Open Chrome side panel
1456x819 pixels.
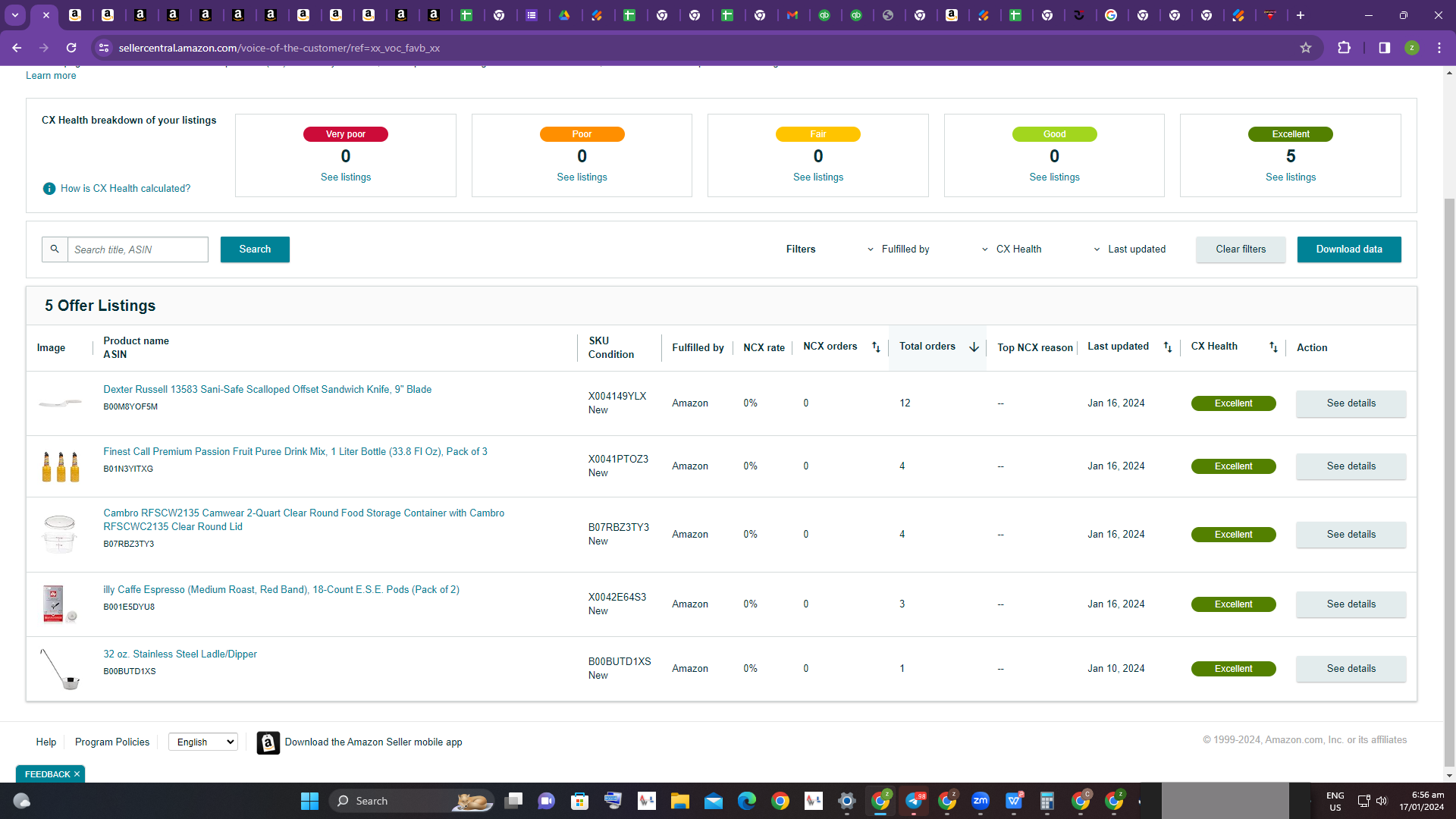pyautogui.click(x=1384, y=48)
